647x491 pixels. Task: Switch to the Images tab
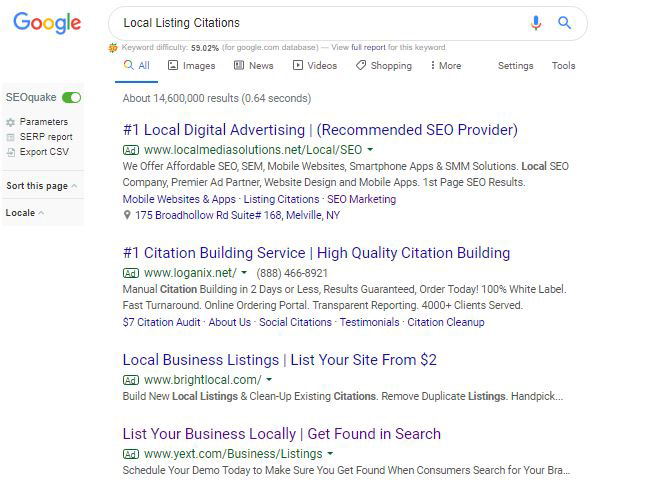[x=191, y=66]
